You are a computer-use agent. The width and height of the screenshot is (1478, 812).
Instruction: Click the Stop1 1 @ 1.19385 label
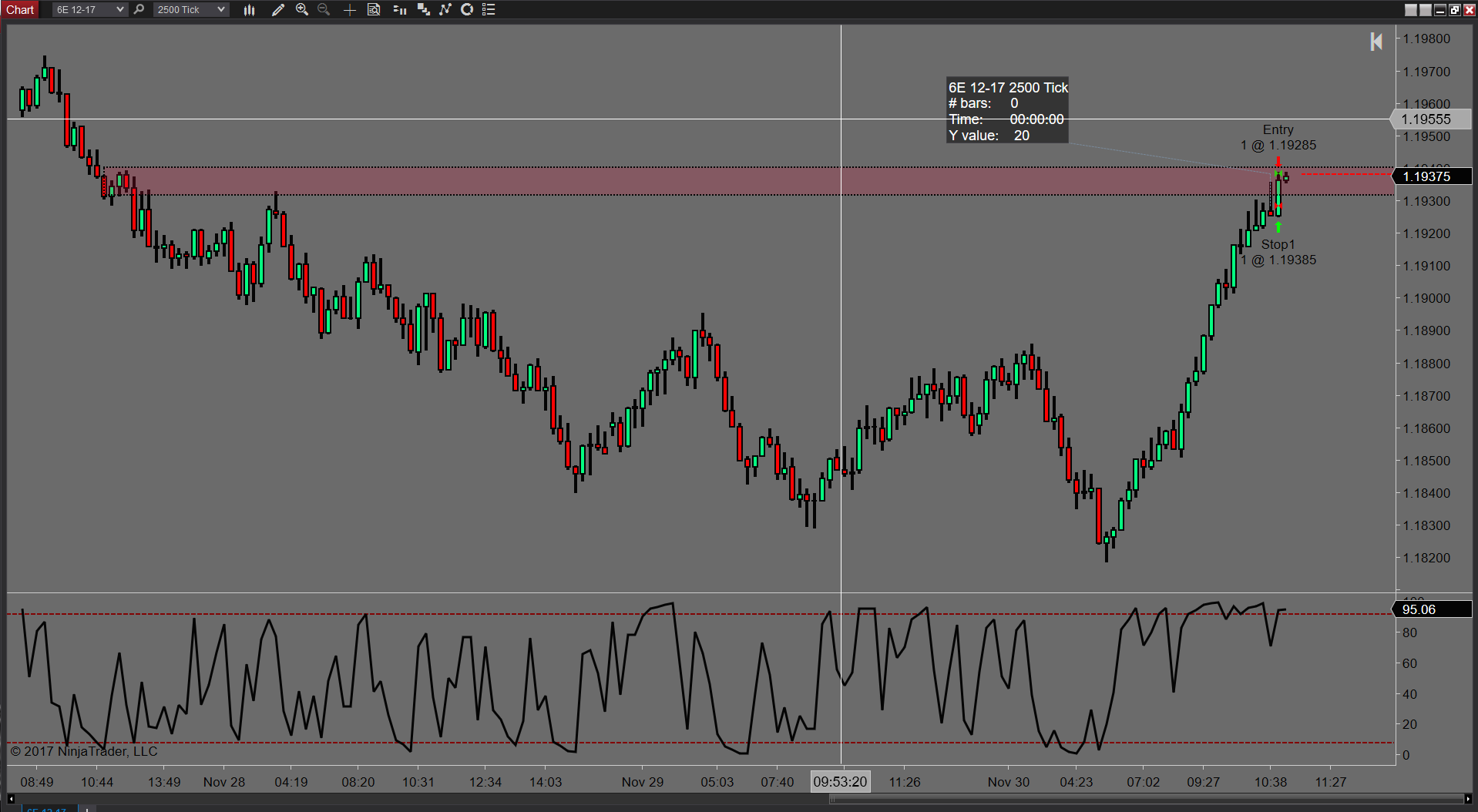click(x=1278, y=252)
